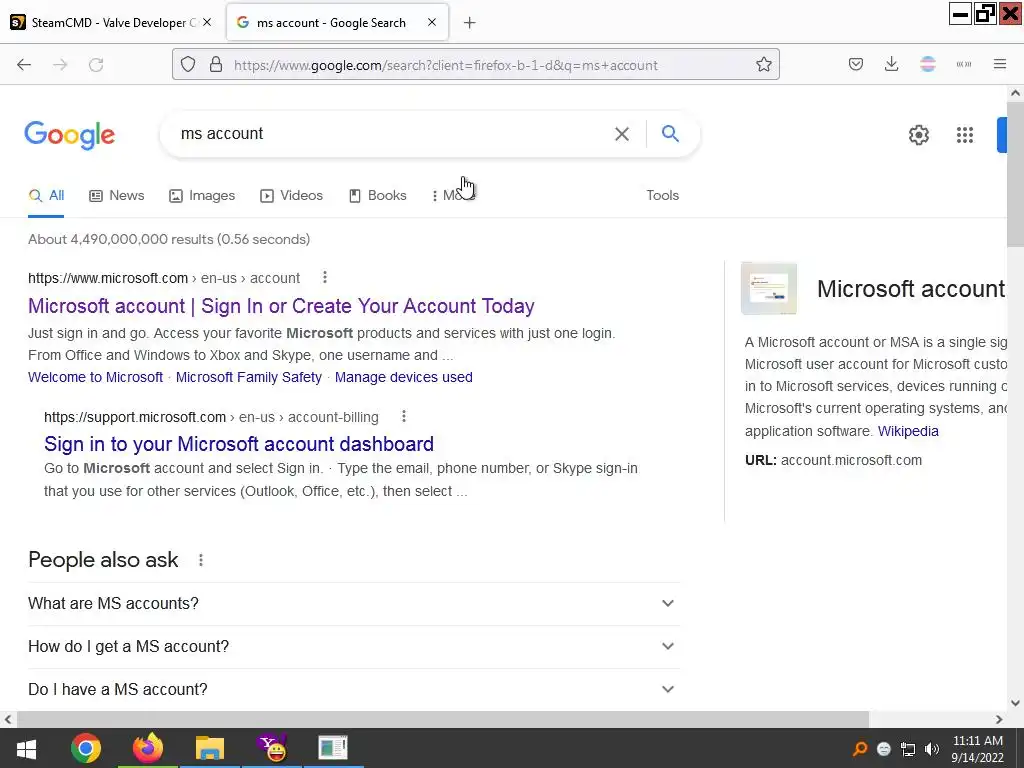Switch to Videos results

[291, 195]
